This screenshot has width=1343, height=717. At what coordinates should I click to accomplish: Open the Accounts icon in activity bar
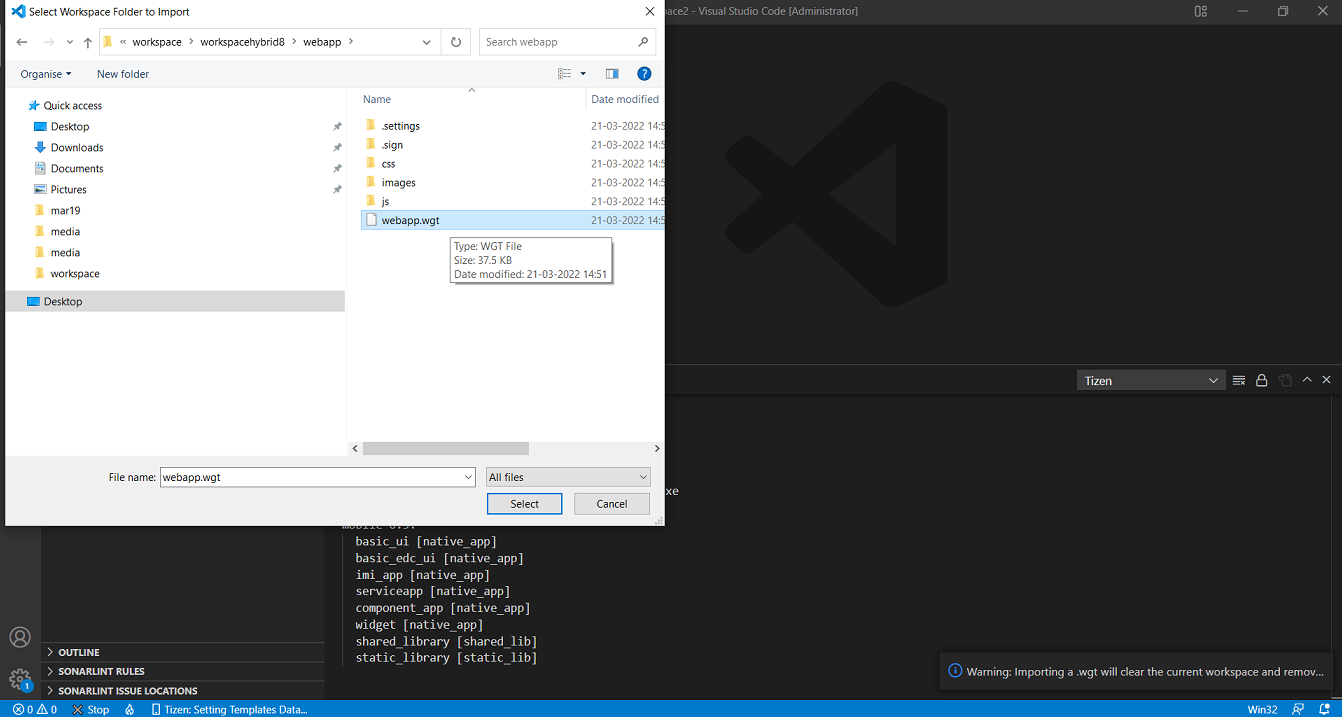pyautogui.click(x=20, y=637)
